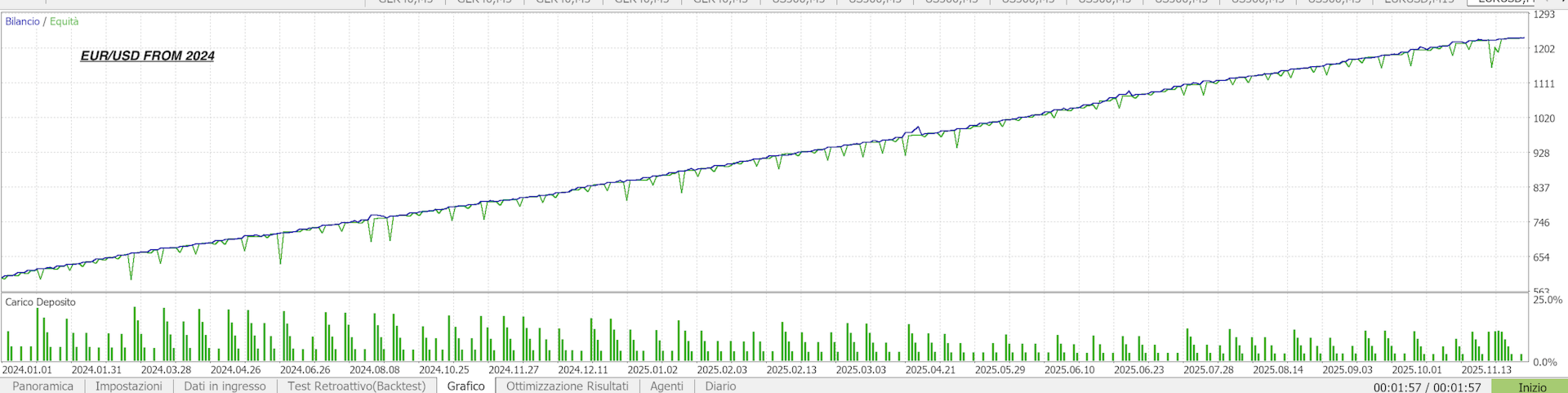This screenshot has width=1568, height=393.
Task: Select the Grafico tab
Action: 466,386
